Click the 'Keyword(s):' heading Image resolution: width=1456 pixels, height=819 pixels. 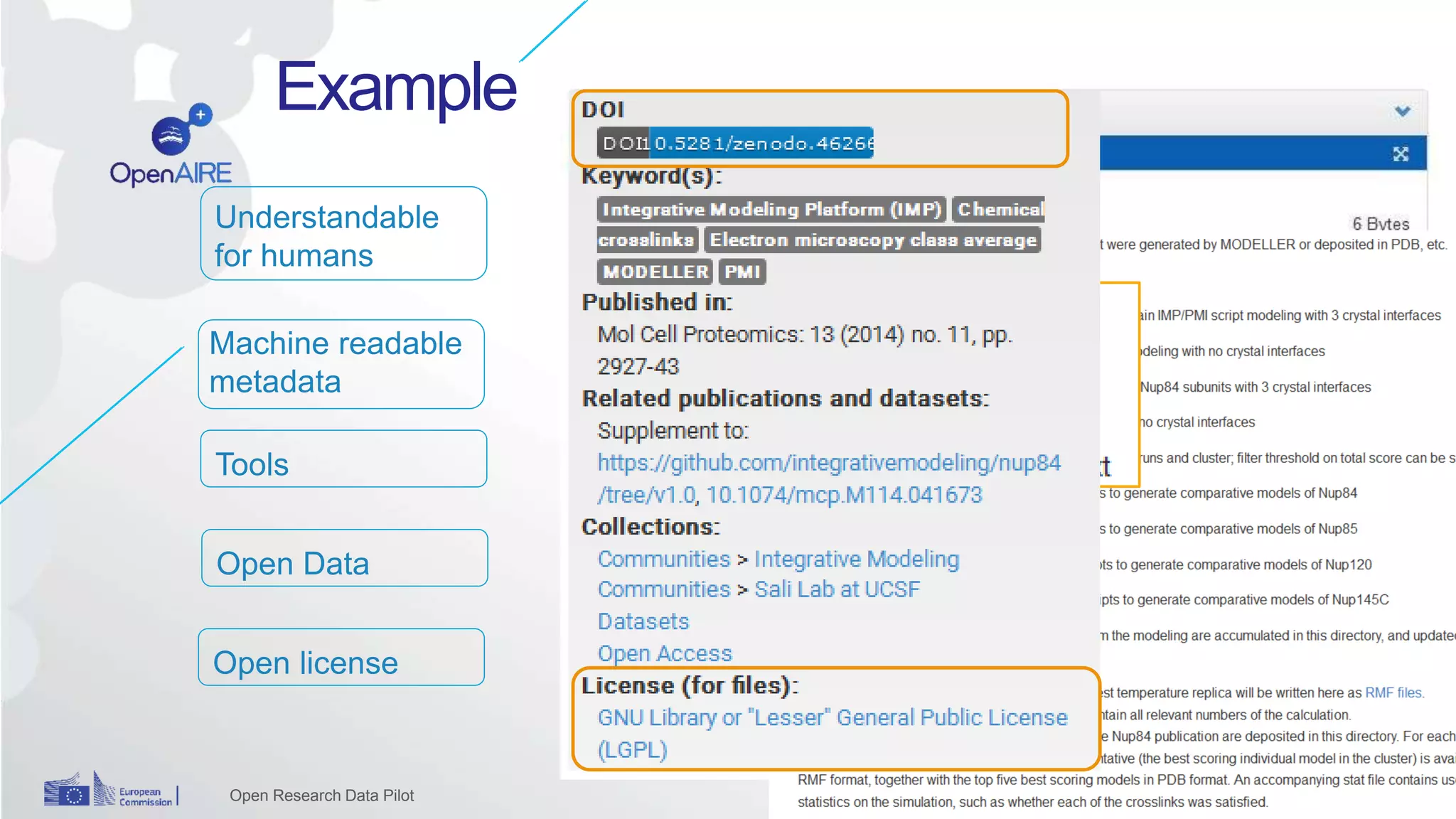[x=652, y=176]
